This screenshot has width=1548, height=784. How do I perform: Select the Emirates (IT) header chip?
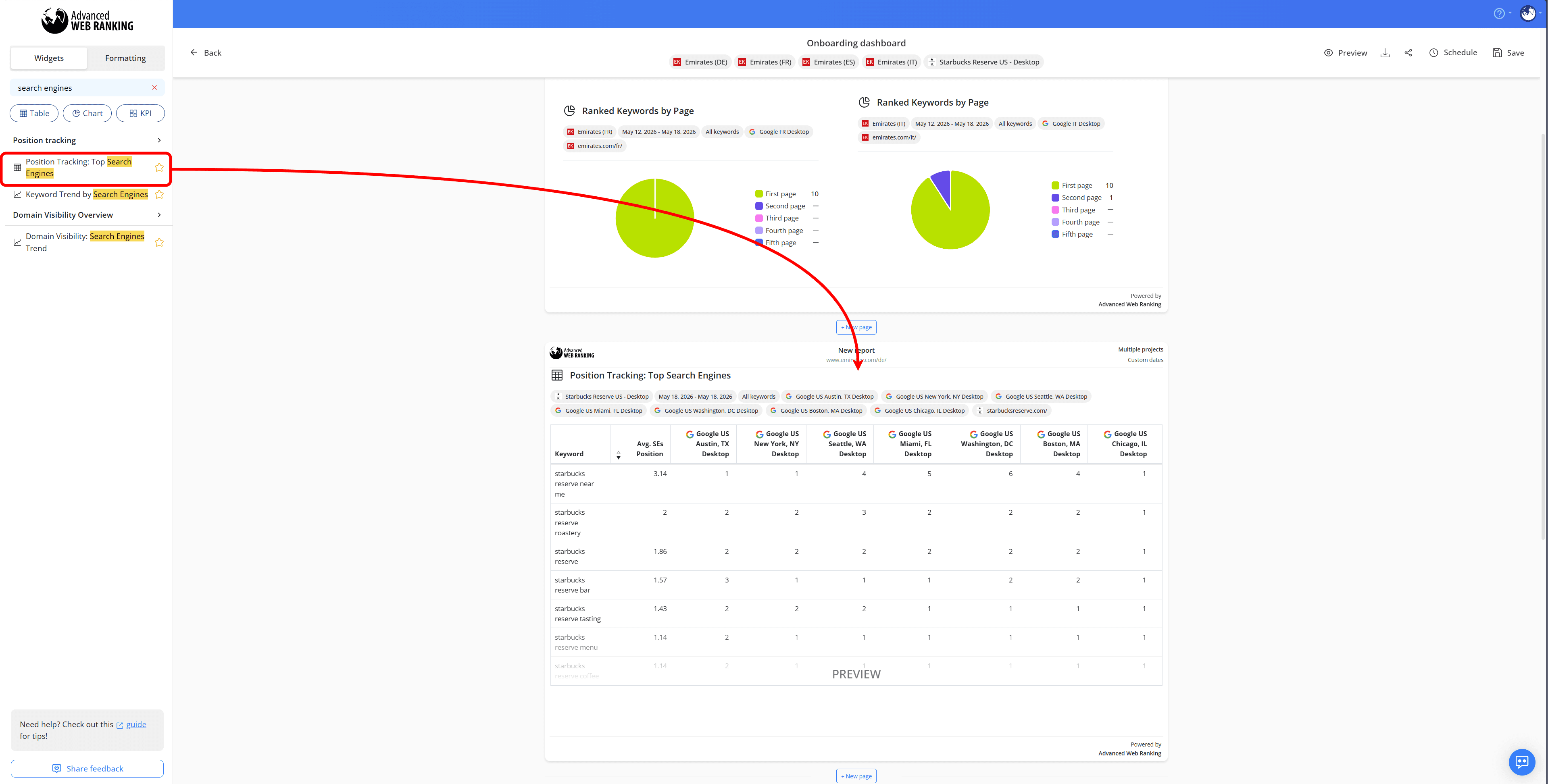(891, 62)
